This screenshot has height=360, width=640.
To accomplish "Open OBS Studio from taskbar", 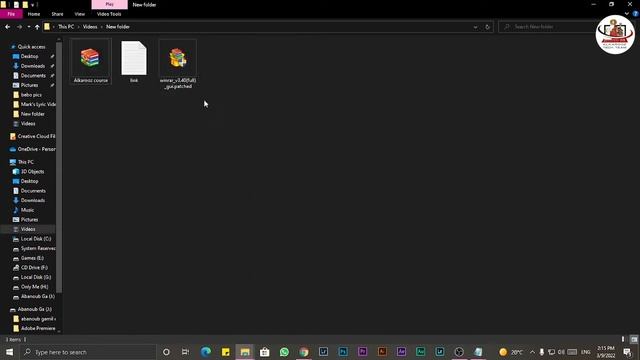I will pos(459,352).
